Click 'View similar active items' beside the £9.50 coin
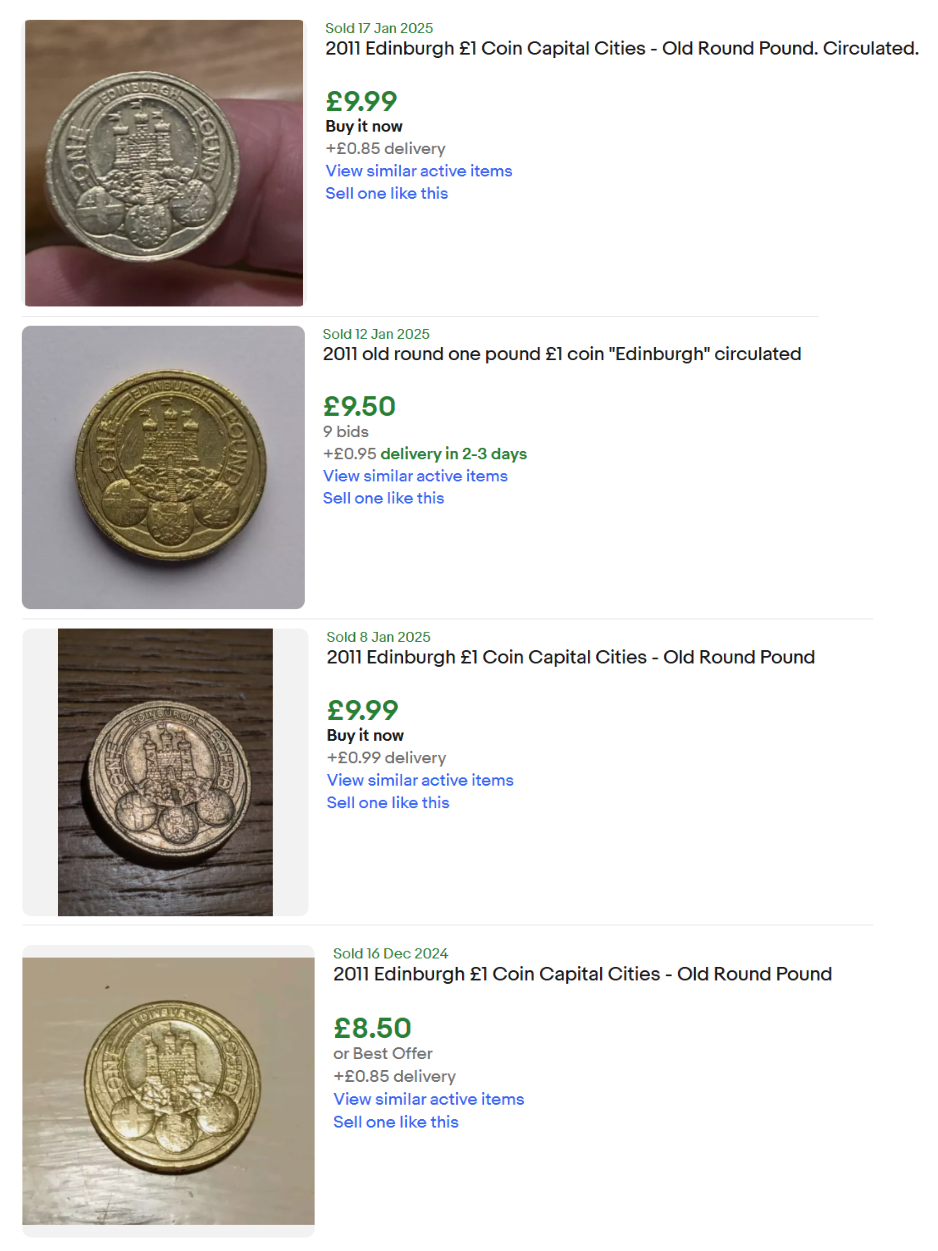The height and width of the screenshot is (1251, 938). pos(415,476)
